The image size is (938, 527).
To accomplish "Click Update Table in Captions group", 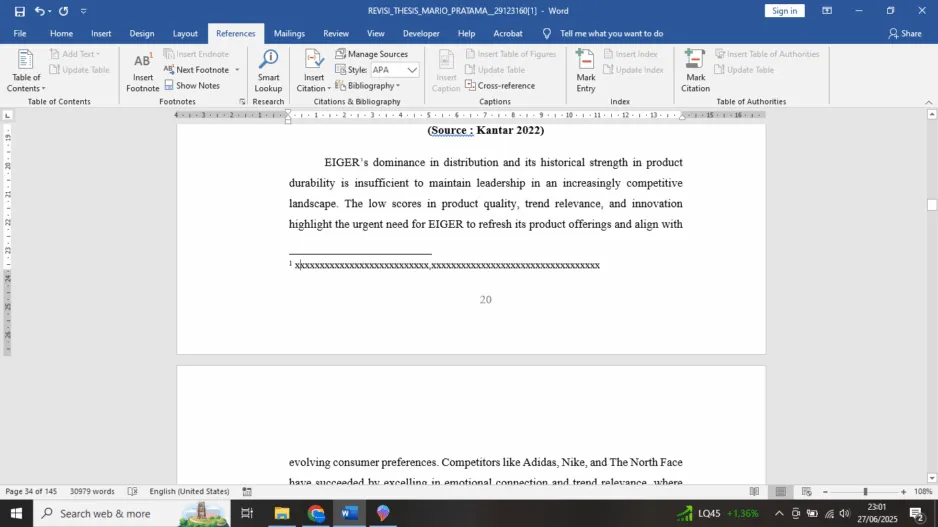I will point(495,69).
